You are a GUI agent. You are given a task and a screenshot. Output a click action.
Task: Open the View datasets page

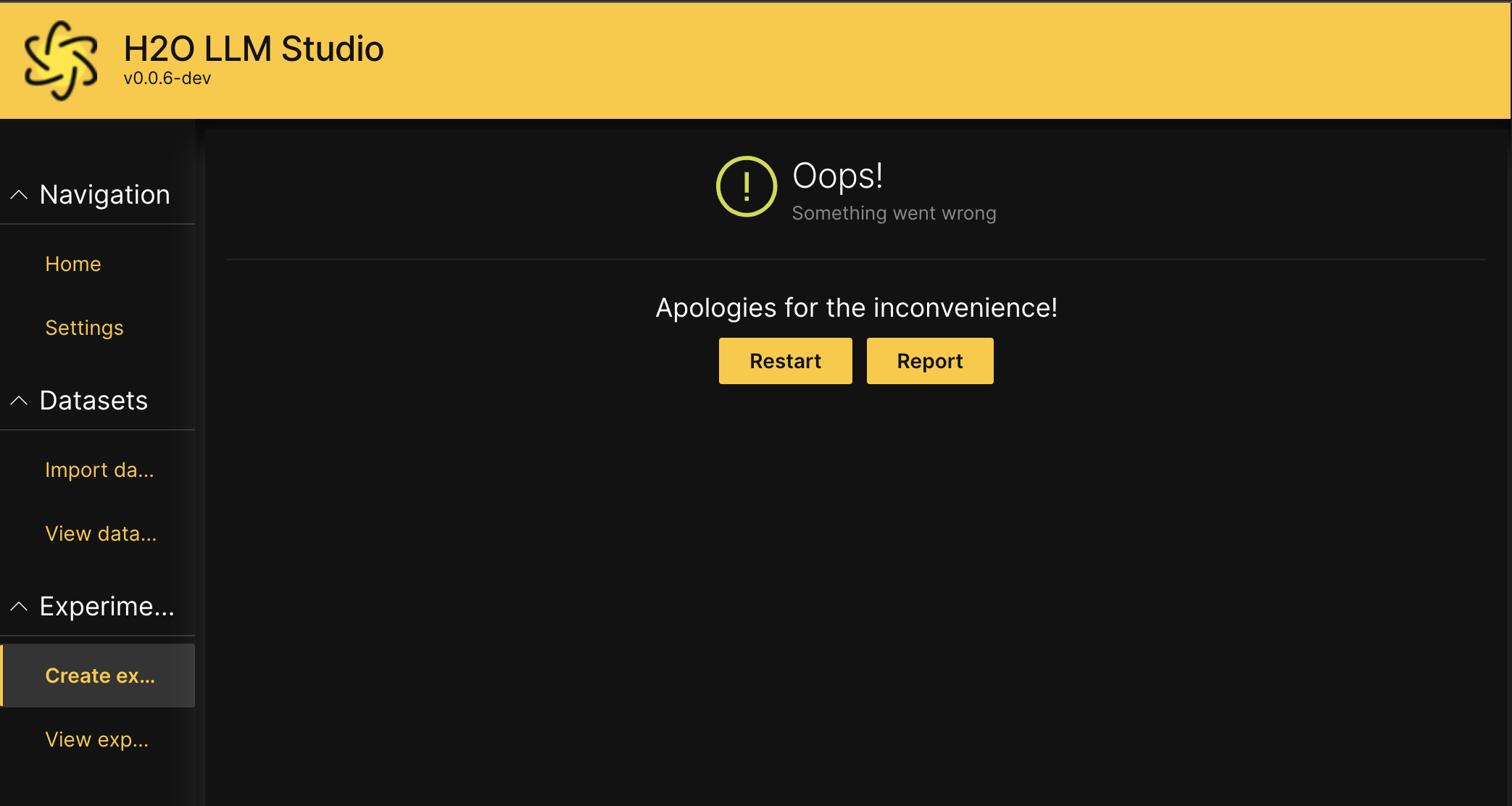pos(101,533)
